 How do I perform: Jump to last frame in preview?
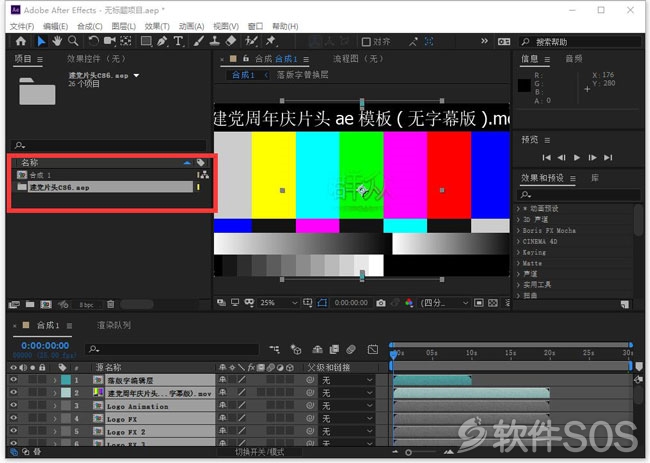pos(608,158)
